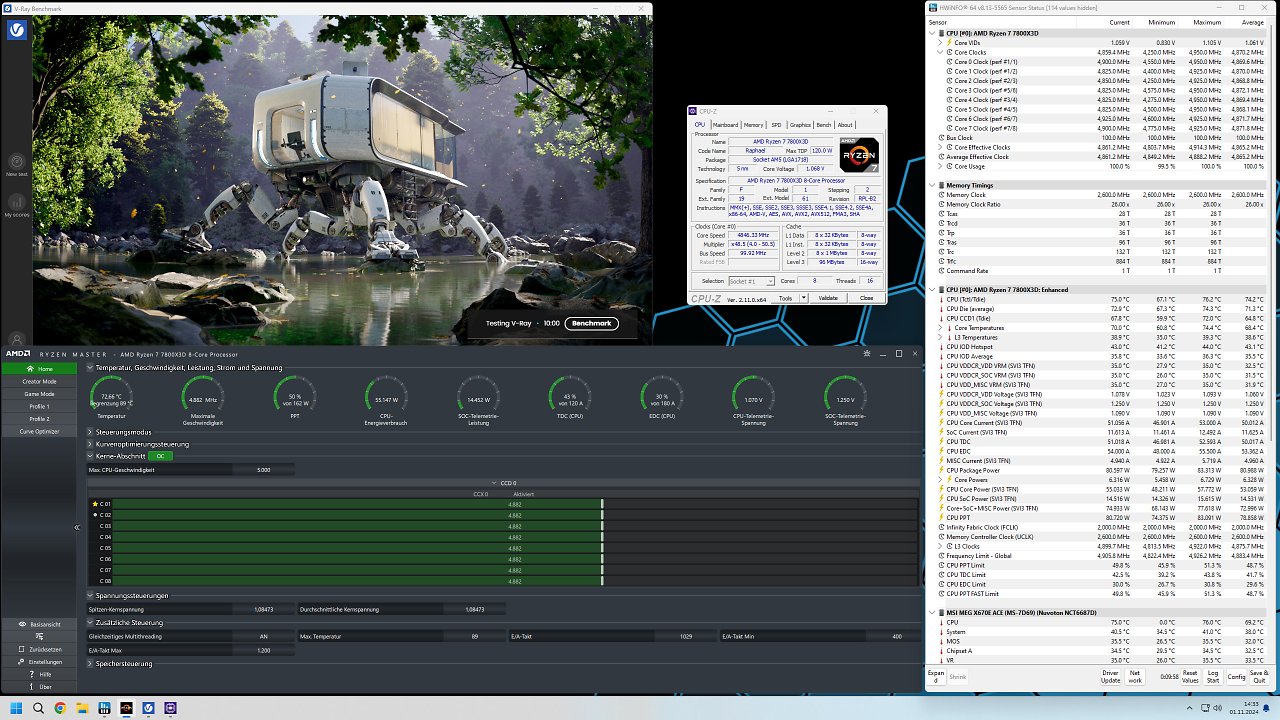Image resolution: width=1280 pixels, height=720 pixels.
Task: Click the Benchmark button in V-Ray
Action: click(591, 323)
